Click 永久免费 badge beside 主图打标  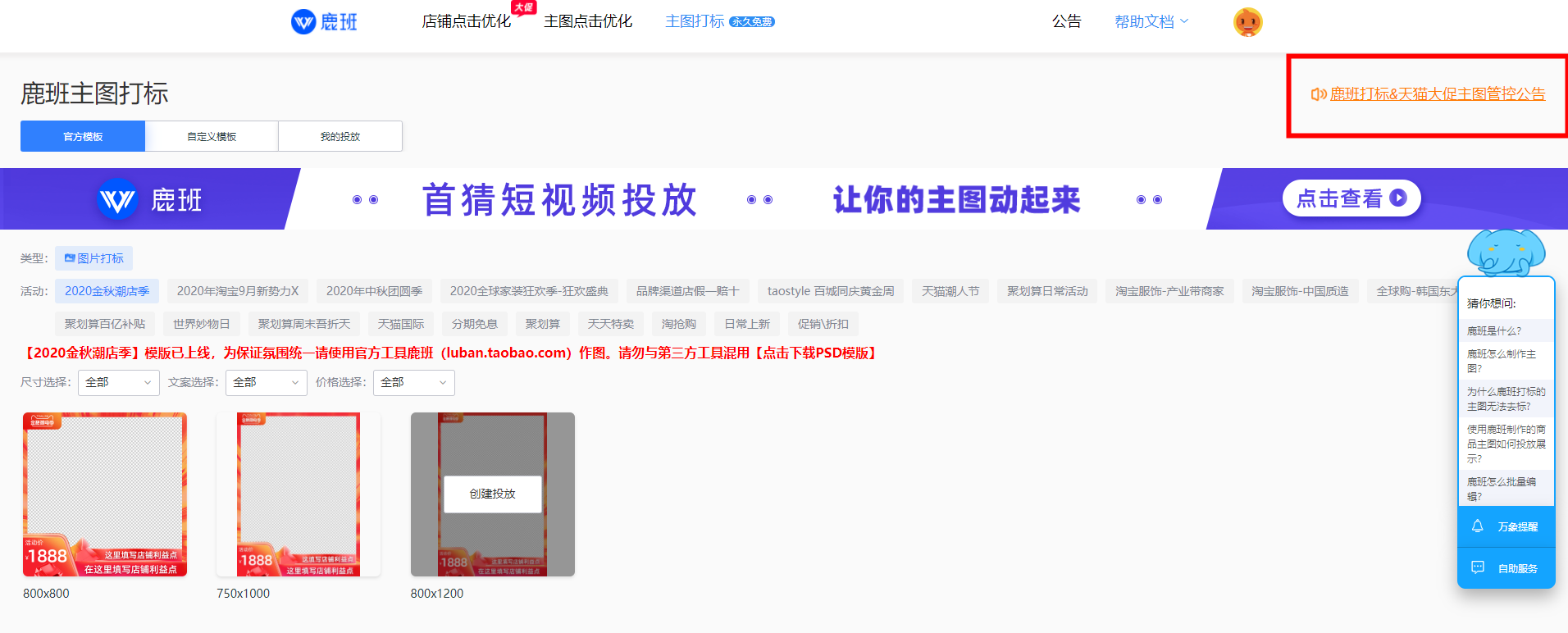tap(752, 22)
